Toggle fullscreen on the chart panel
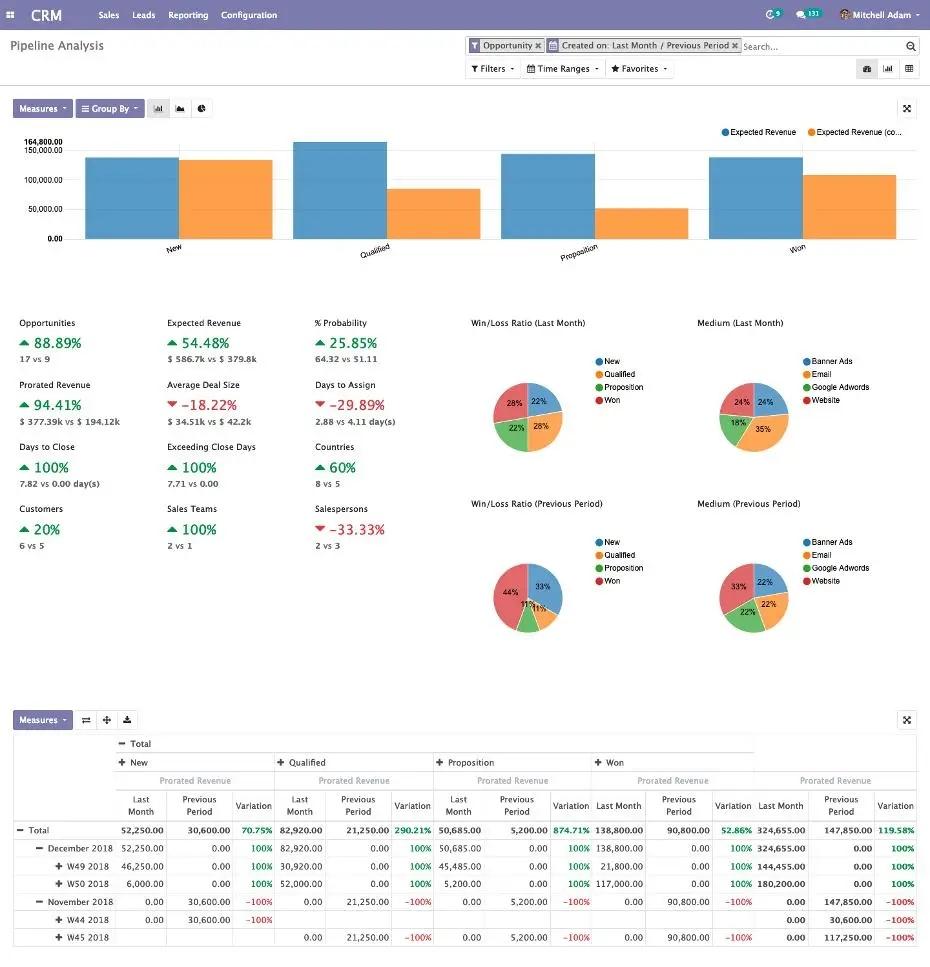930x967 pixels. (x=907, y=108)
